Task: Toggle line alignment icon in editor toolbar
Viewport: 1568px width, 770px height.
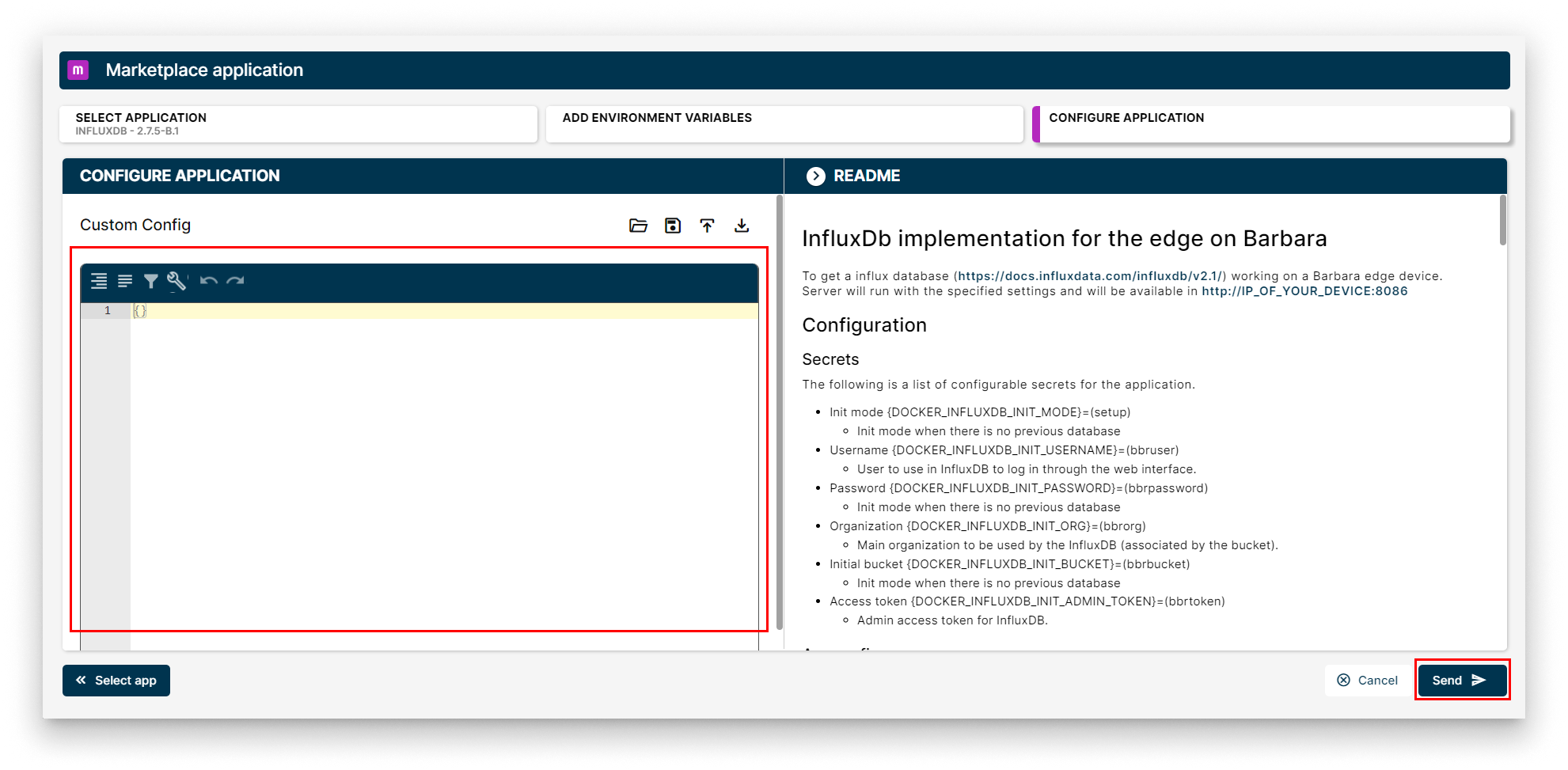Action: [125, 281]
